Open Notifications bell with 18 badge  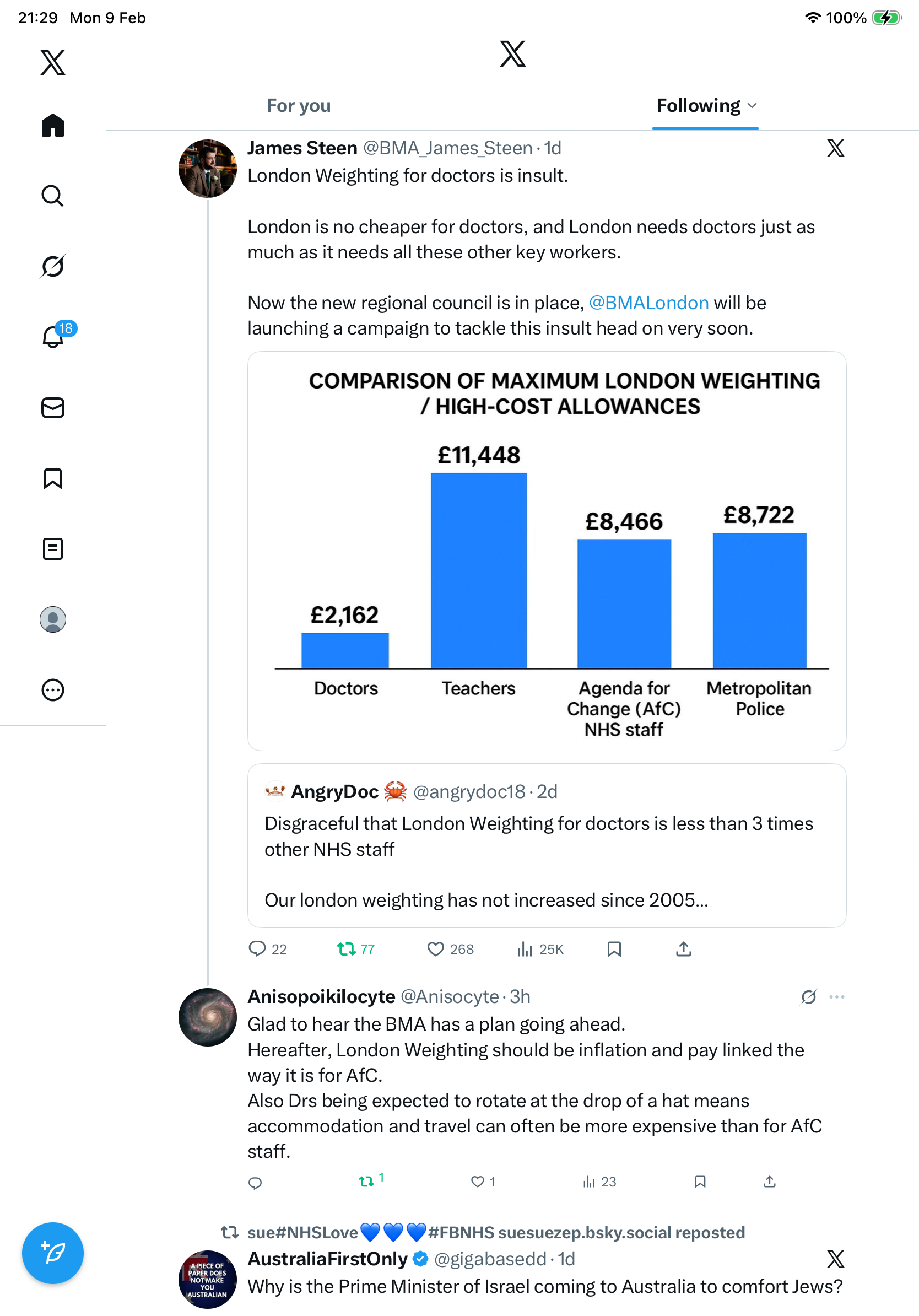click(53, 337)
